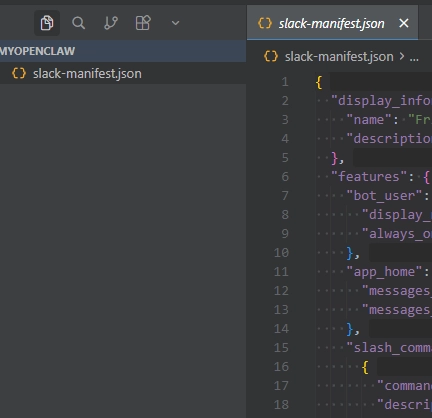Open the Extensions view icon
This screenshot has width=432, height=418.
pos(143,23)
